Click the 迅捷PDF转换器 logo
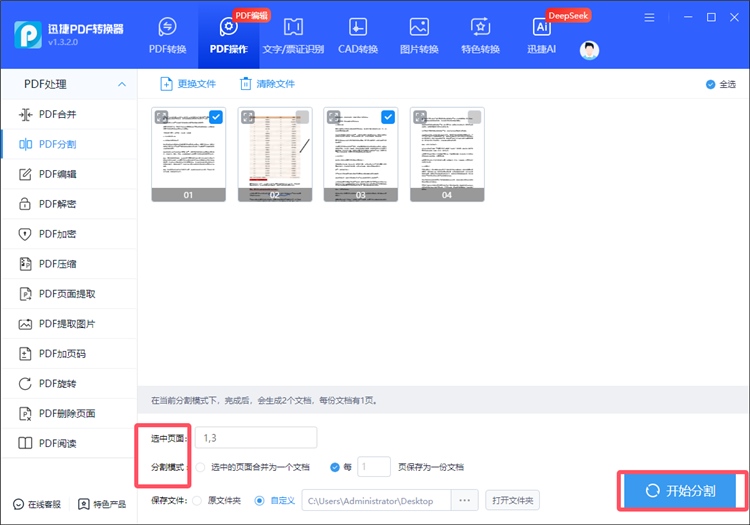 28,34
